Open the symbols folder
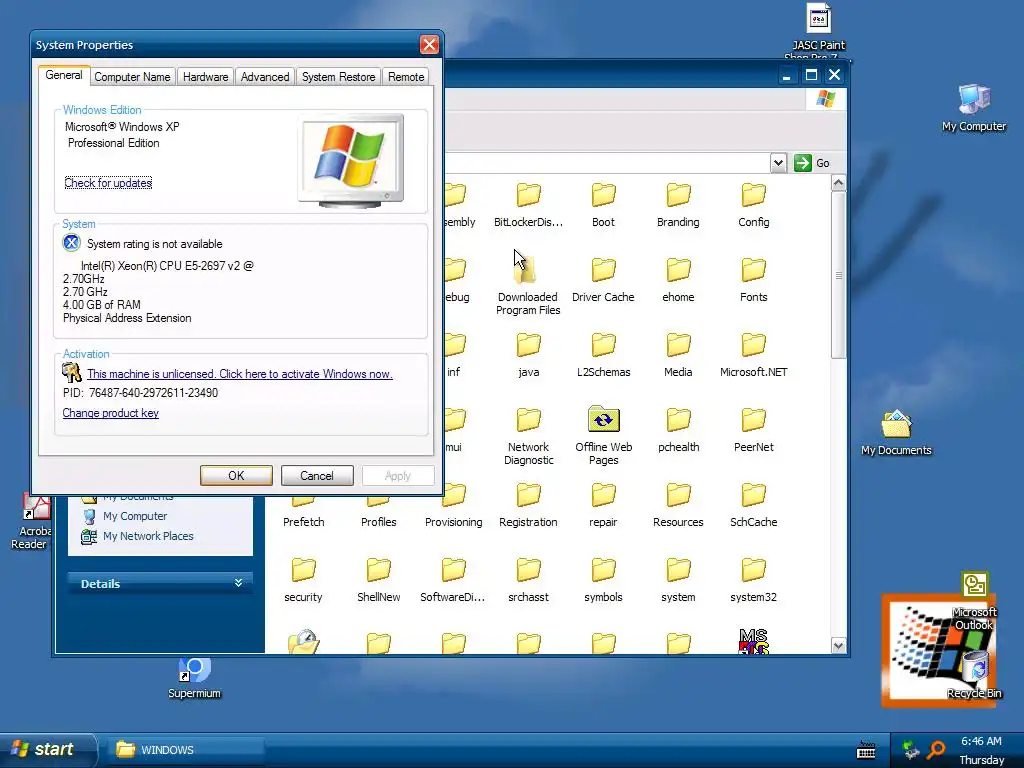1024x768 pixels. (603, 581)
